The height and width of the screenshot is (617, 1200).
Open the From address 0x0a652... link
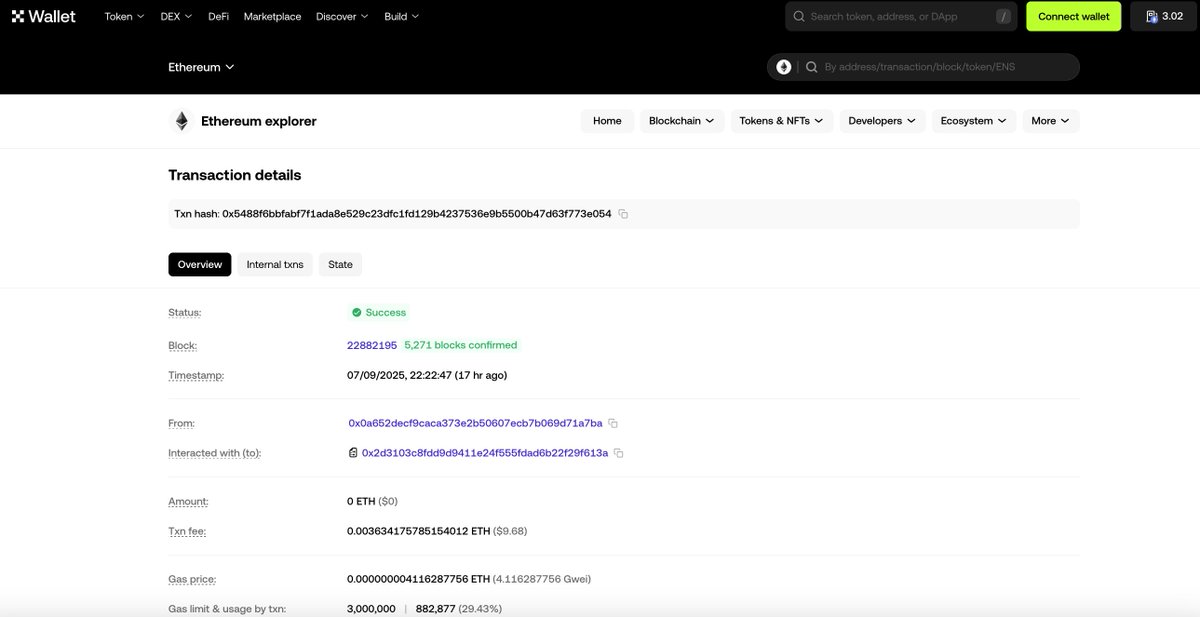[x=475, y=423]
